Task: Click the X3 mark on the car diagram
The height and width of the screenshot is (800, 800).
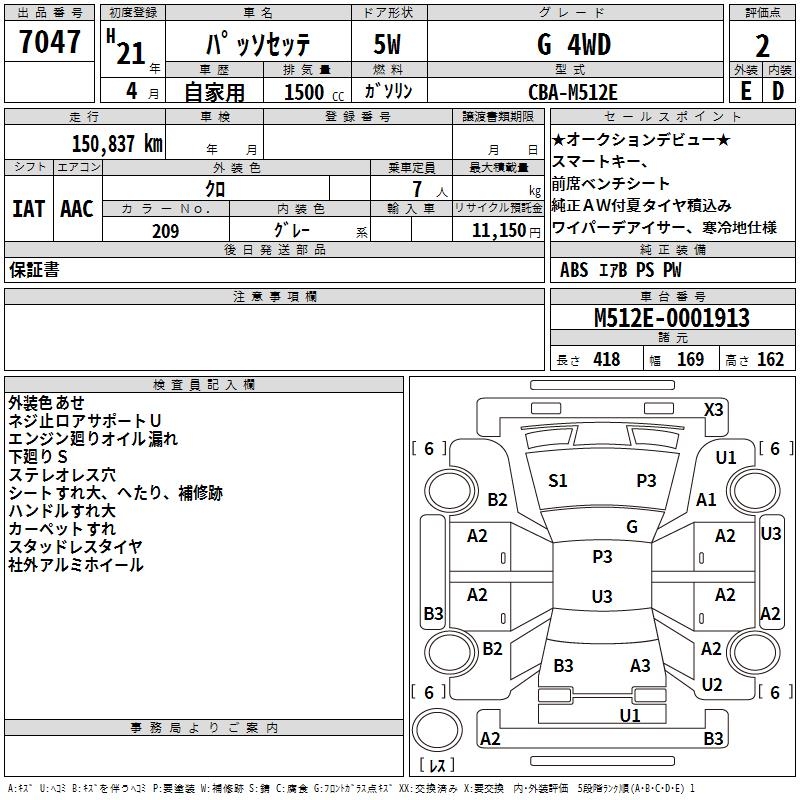Action: 713,410
